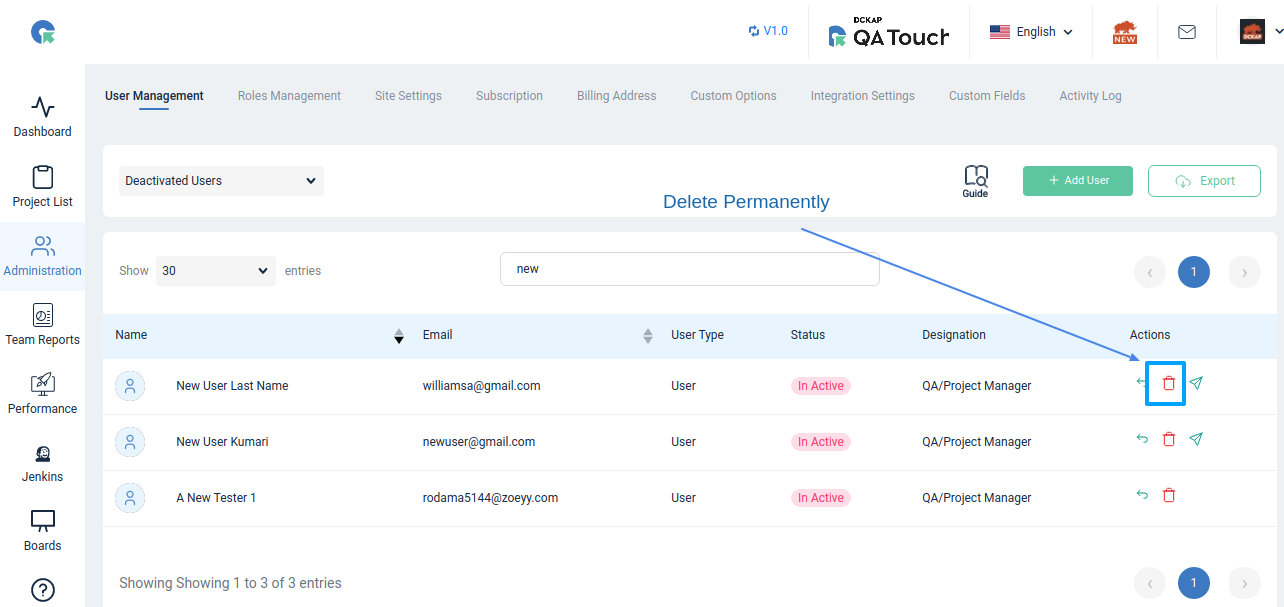This screenshot has height=607, width=1284.
Task: Click the Add User button
Action: [x=1078, y=181]
